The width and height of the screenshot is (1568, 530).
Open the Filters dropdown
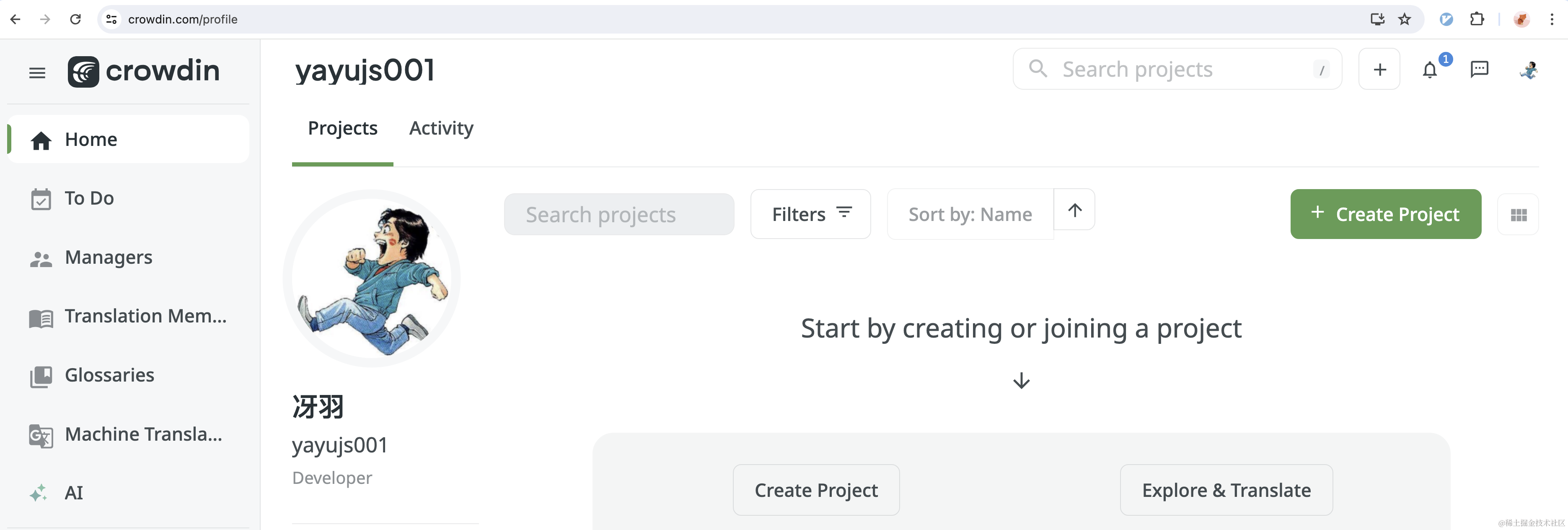pyautogui.click(x=810, y=214)
